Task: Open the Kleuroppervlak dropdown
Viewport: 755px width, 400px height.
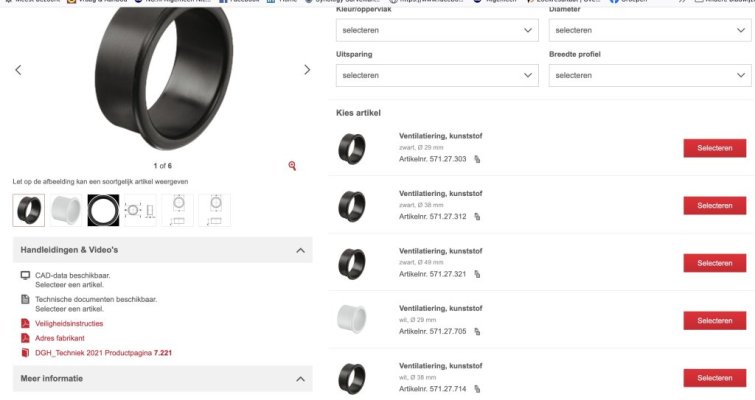Action: coord(438,31)
